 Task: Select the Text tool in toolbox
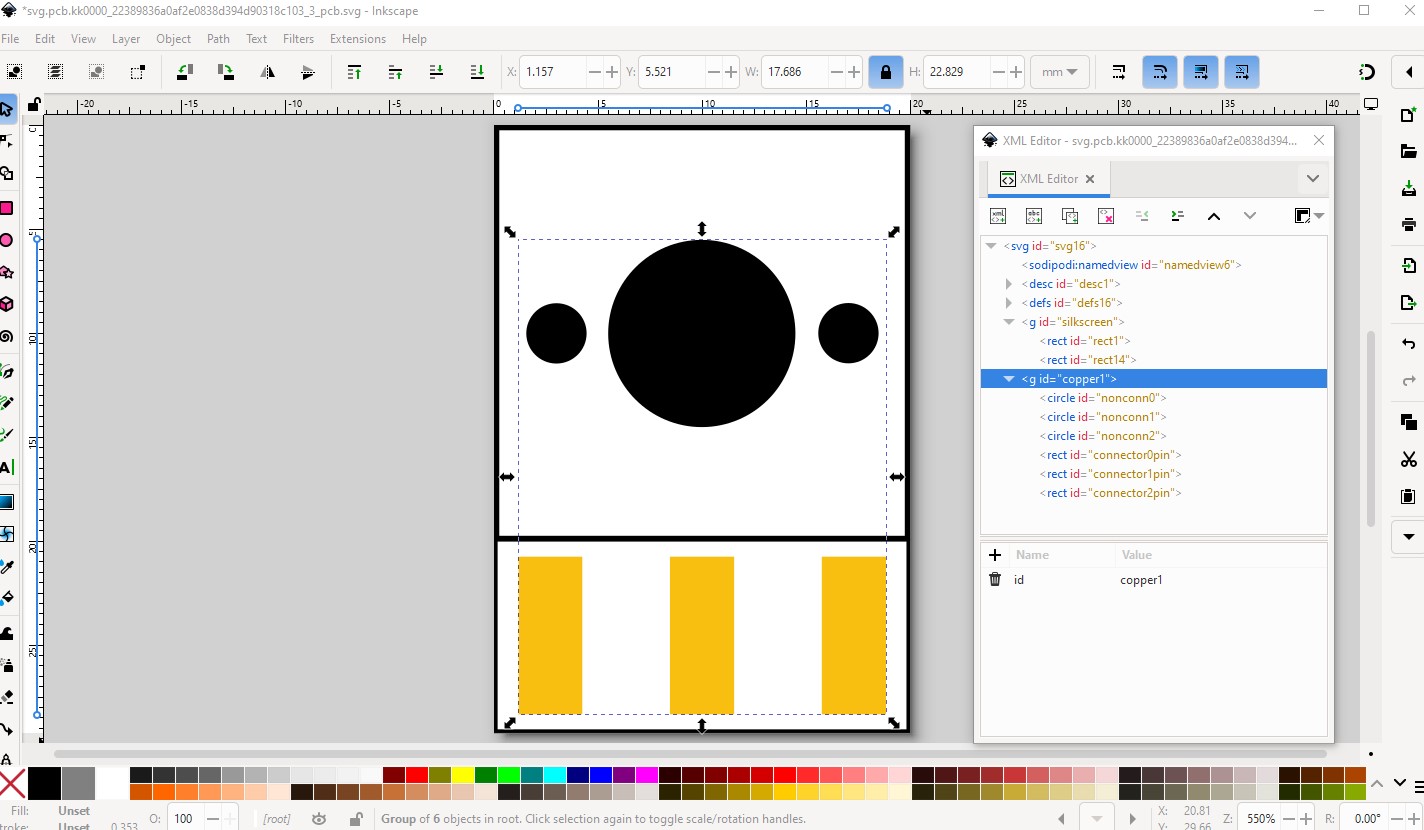(x=7, y=467)
